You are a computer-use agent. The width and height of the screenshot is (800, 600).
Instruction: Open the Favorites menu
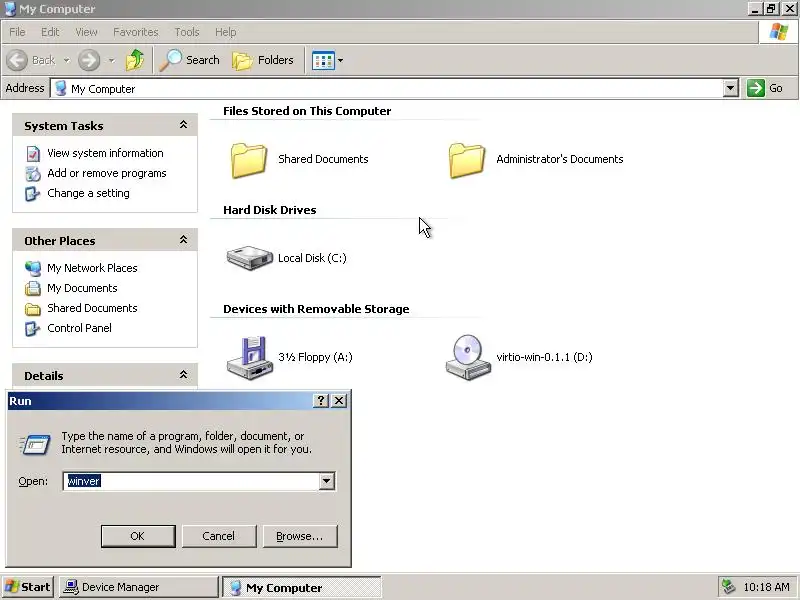(136, 32)
